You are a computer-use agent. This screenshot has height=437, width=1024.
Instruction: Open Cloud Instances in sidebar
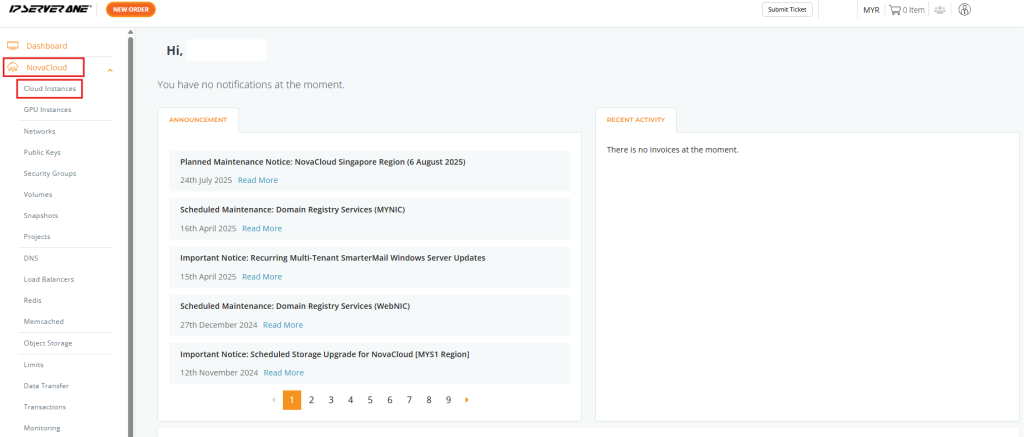pos(50,88)
